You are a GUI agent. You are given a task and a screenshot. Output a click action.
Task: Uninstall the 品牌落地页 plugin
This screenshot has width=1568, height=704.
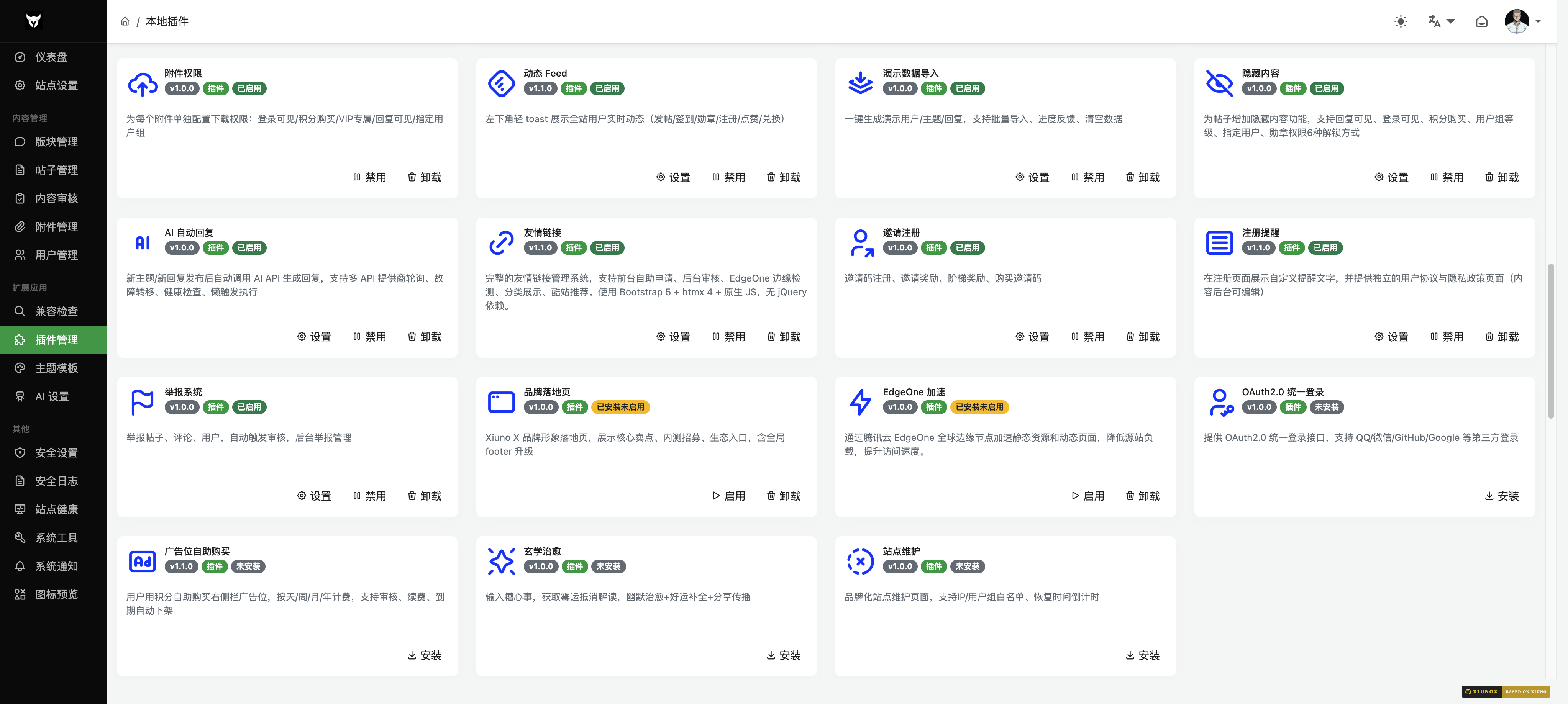click(x=783, y=496)
